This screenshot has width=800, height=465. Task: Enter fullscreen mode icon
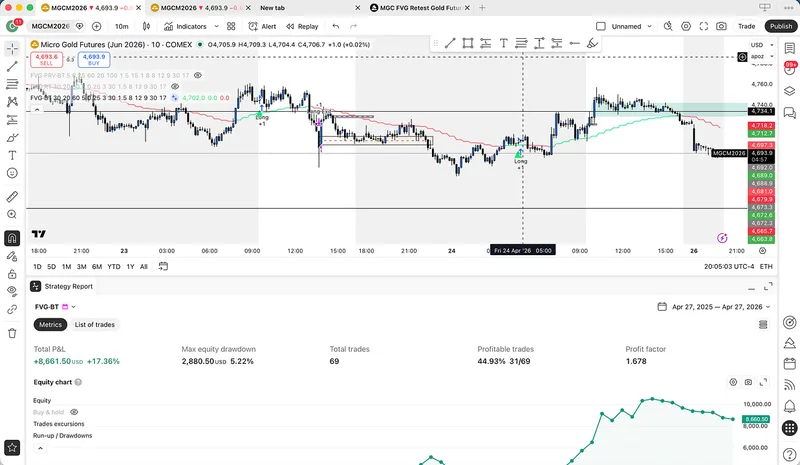pos(704,26)
